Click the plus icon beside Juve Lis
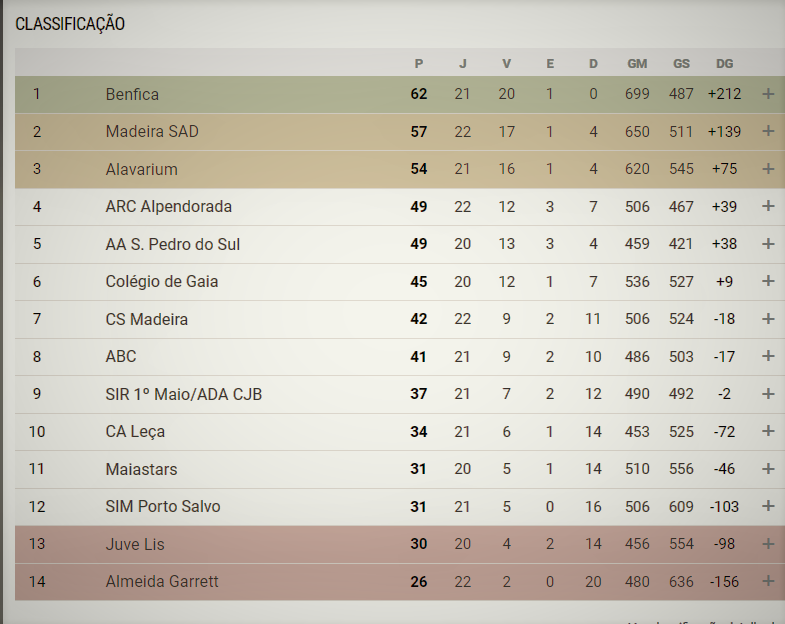 point(768,544)
